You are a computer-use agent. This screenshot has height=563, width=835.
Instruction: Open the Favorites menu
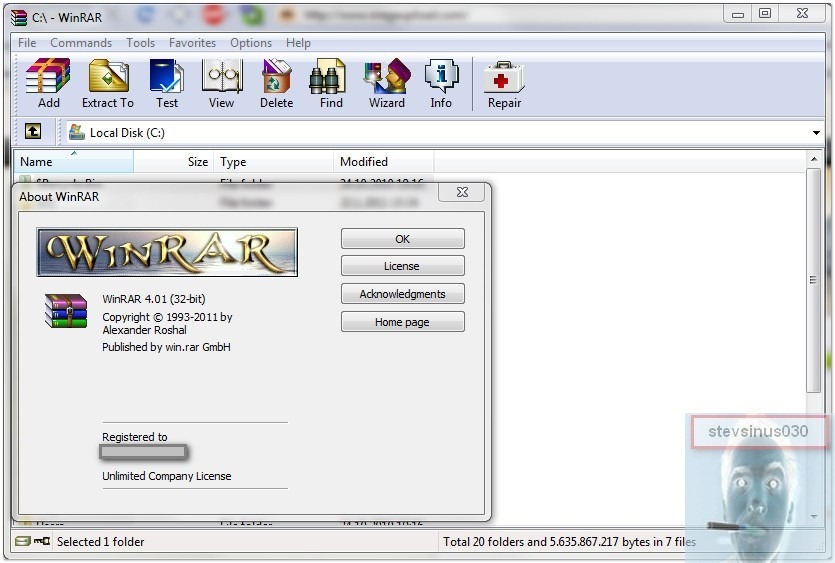point(192,43)
